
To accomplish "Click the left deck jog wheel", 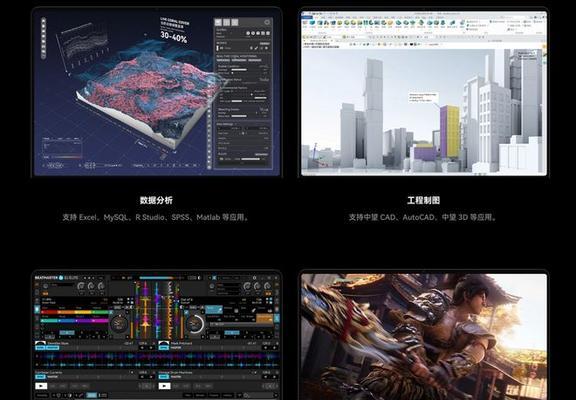I will [119, 324].
